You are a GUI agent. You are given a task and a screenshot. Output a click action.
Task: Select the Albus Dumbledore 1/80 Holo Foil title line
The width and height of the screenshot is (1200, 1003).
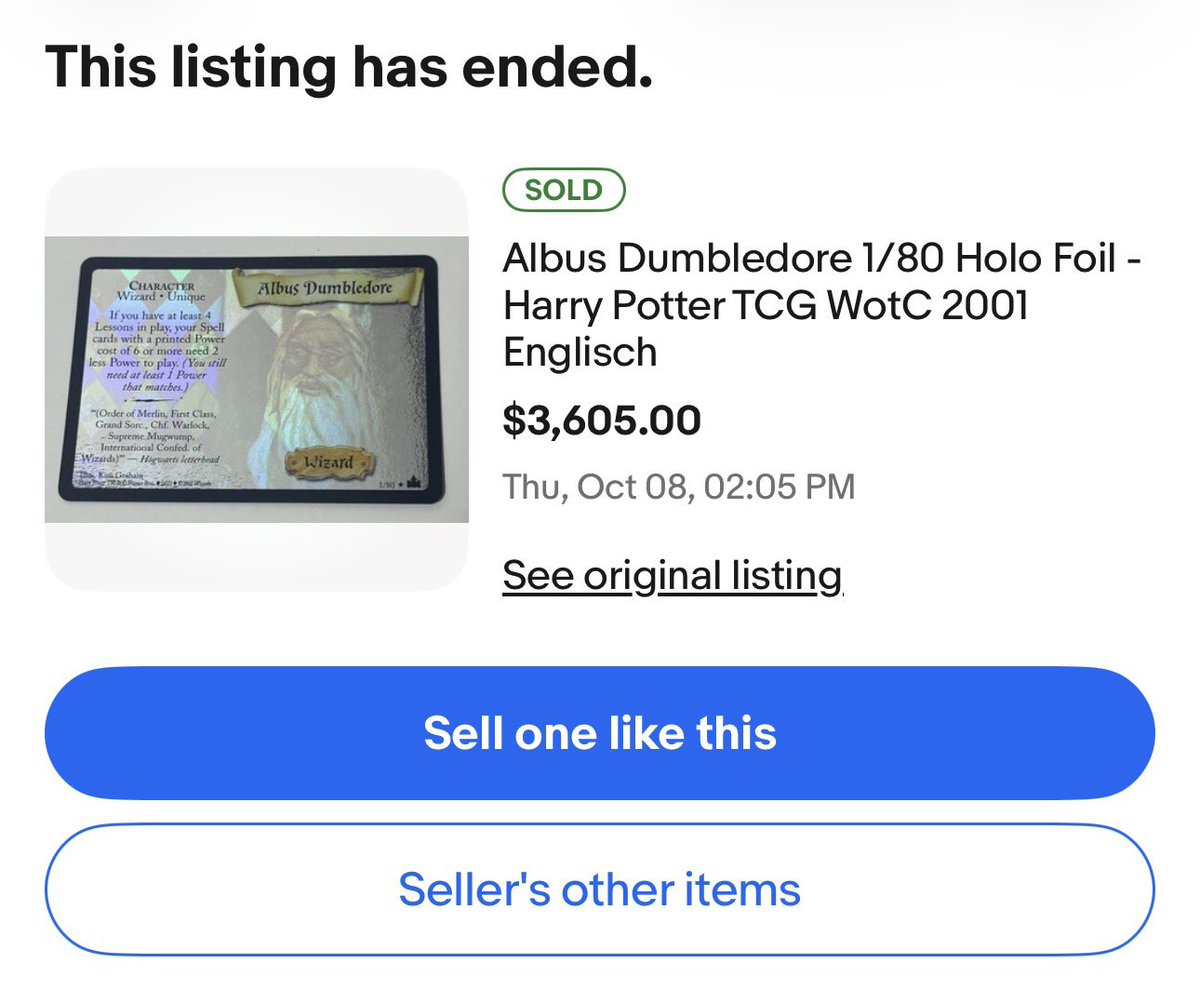tap(822, 260)
